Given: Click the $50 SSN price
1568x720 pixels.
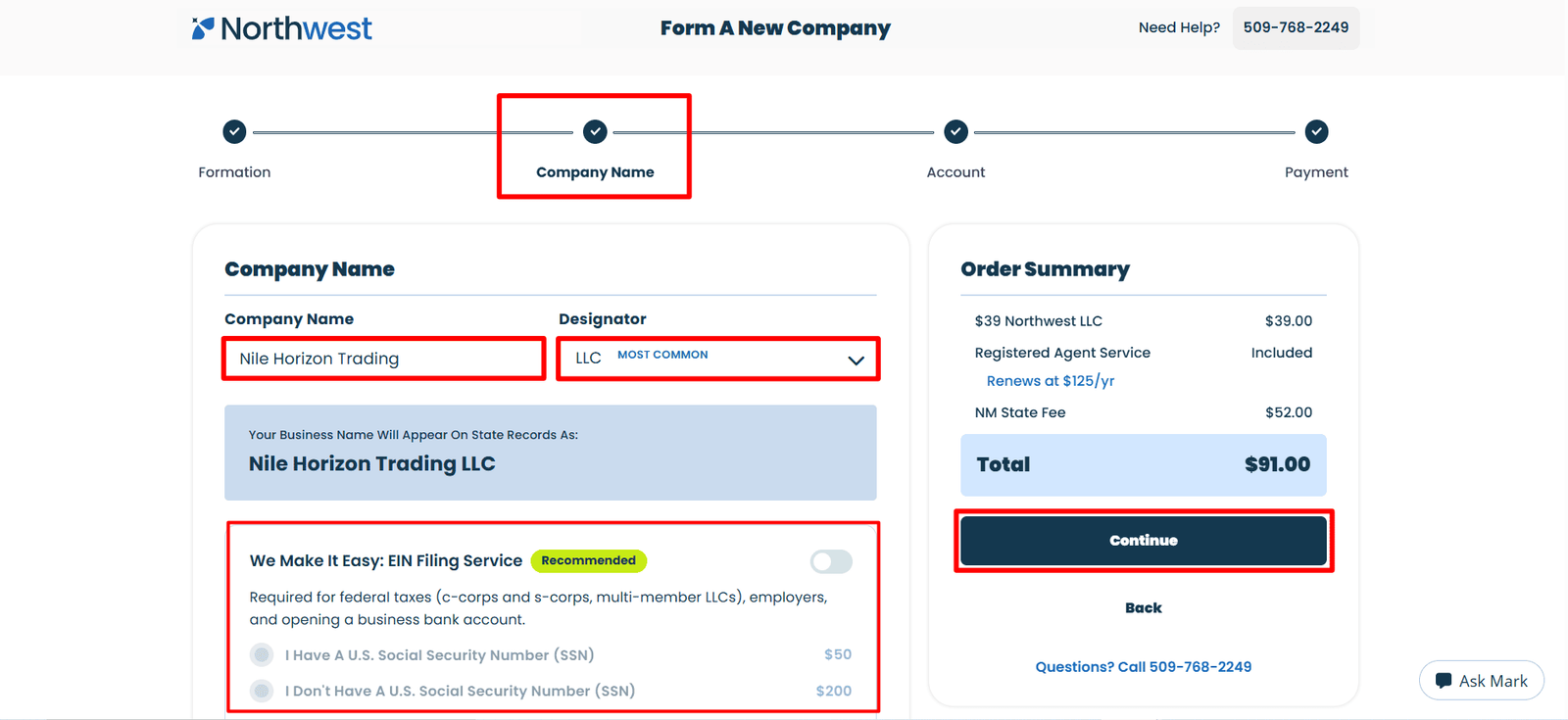Looking at the screenshot, I should (838, 654).
